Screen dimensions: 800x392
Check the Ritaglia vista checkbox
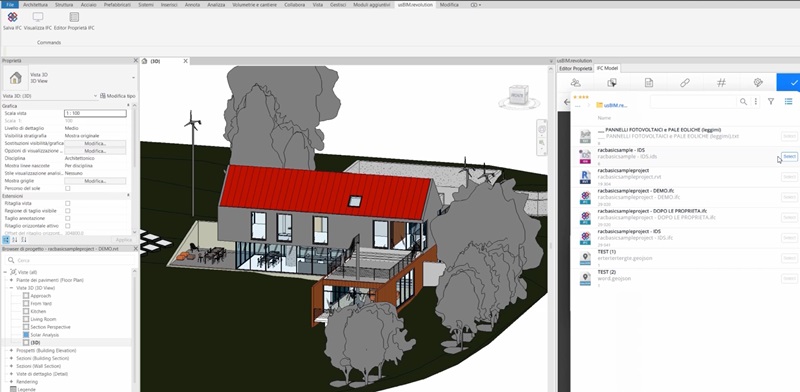click(x=68, y=203)
